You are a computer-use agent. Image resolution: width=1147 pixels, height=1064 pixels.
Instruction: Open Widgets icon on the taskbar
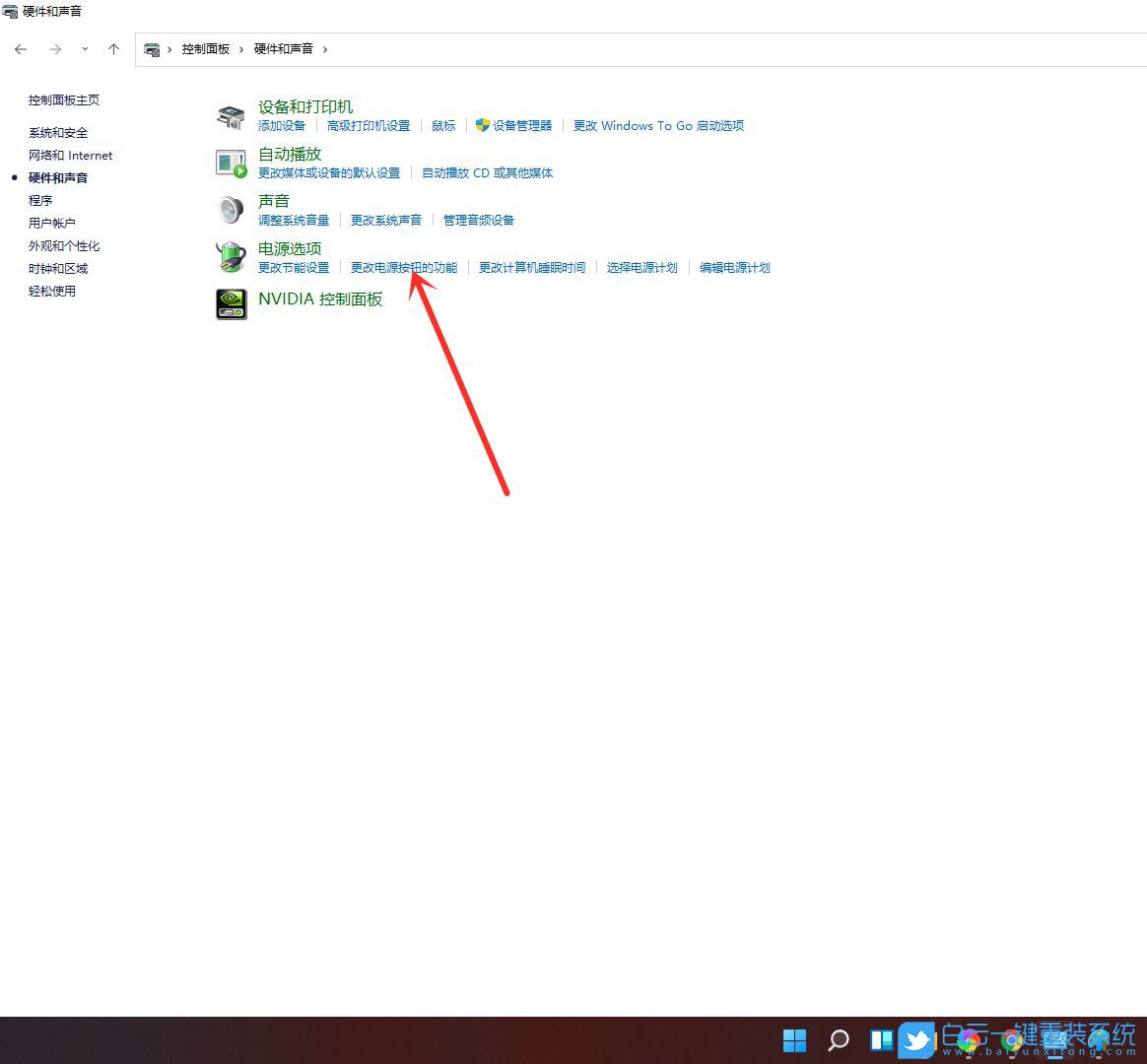pos(881,1040)
